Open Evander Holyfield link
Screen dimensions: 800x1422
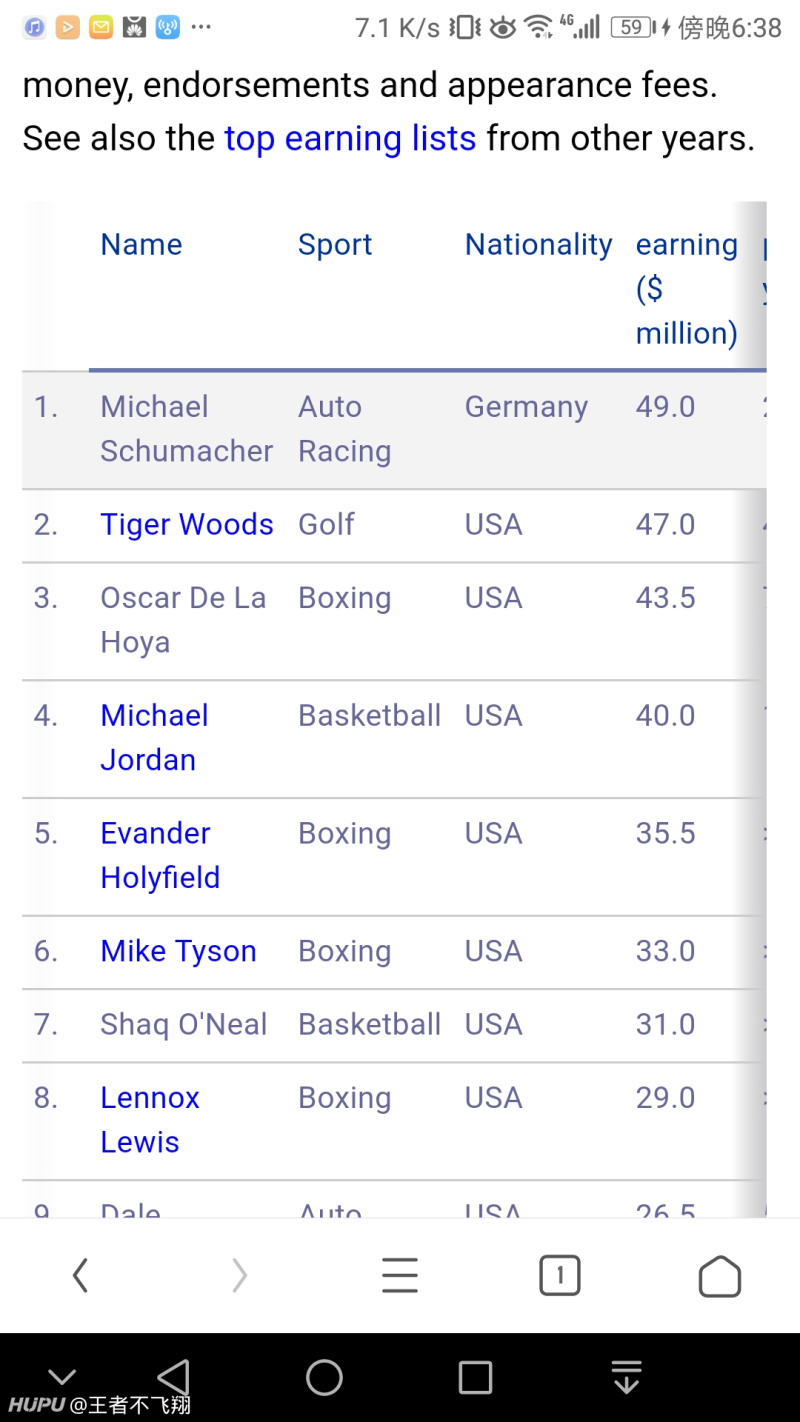coord(160,855)
